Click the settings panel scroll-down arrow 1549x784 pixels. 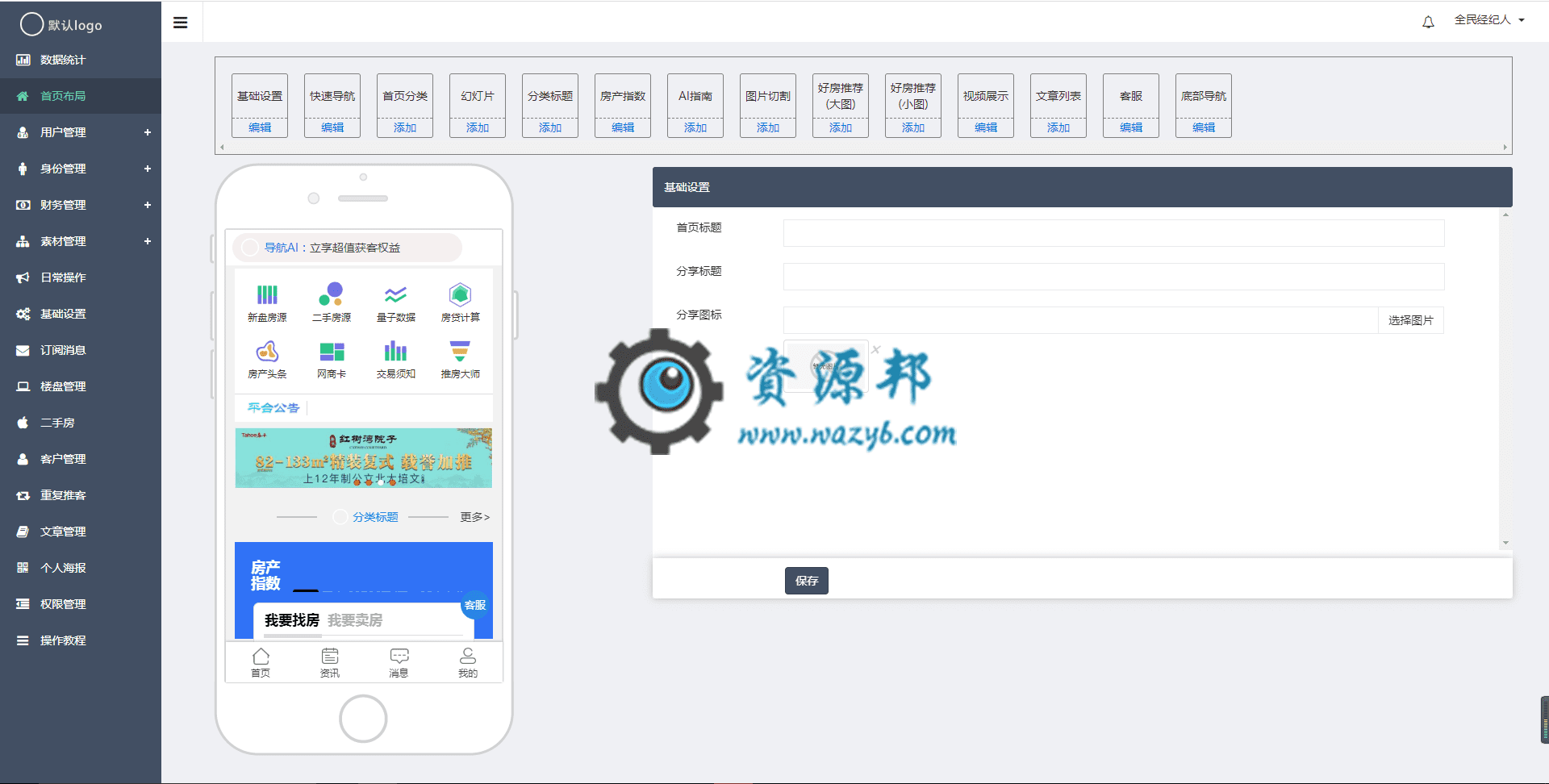1505,543
